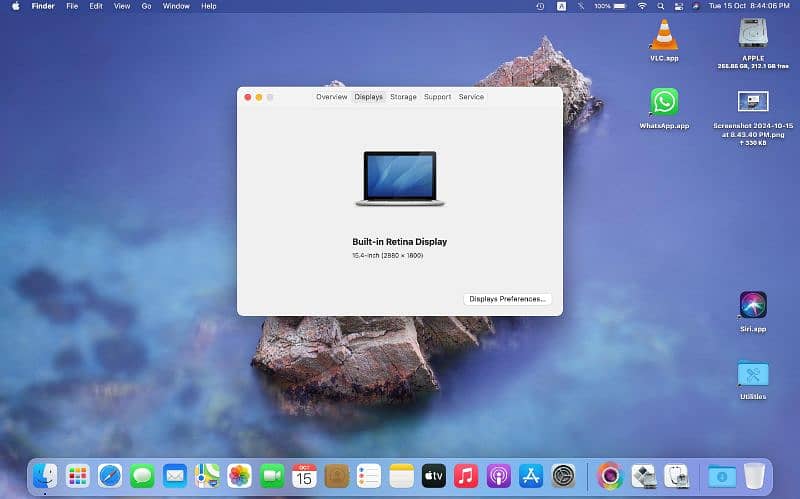
Task: Select the Service tab
Action: click(x=471, y=97)
